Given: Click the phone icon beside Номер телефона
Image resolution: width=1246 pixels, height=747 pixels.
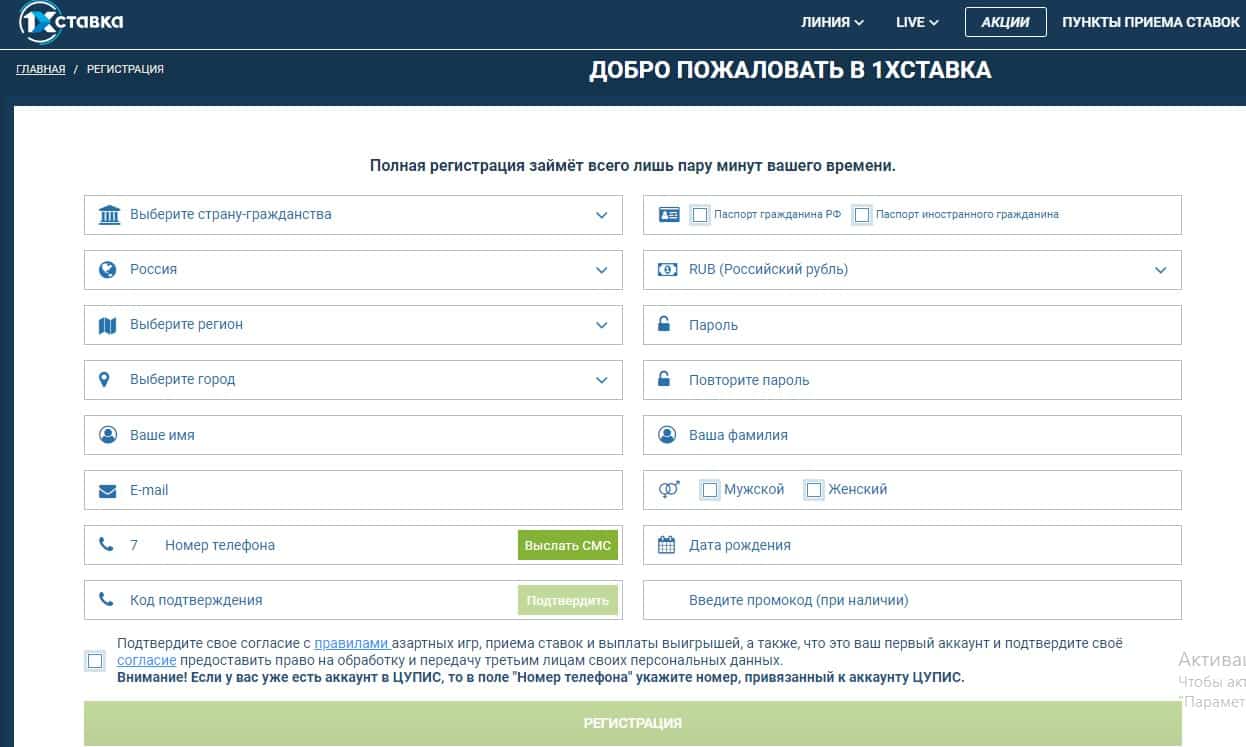Looking at the screenshot, I should pos(106,545).
